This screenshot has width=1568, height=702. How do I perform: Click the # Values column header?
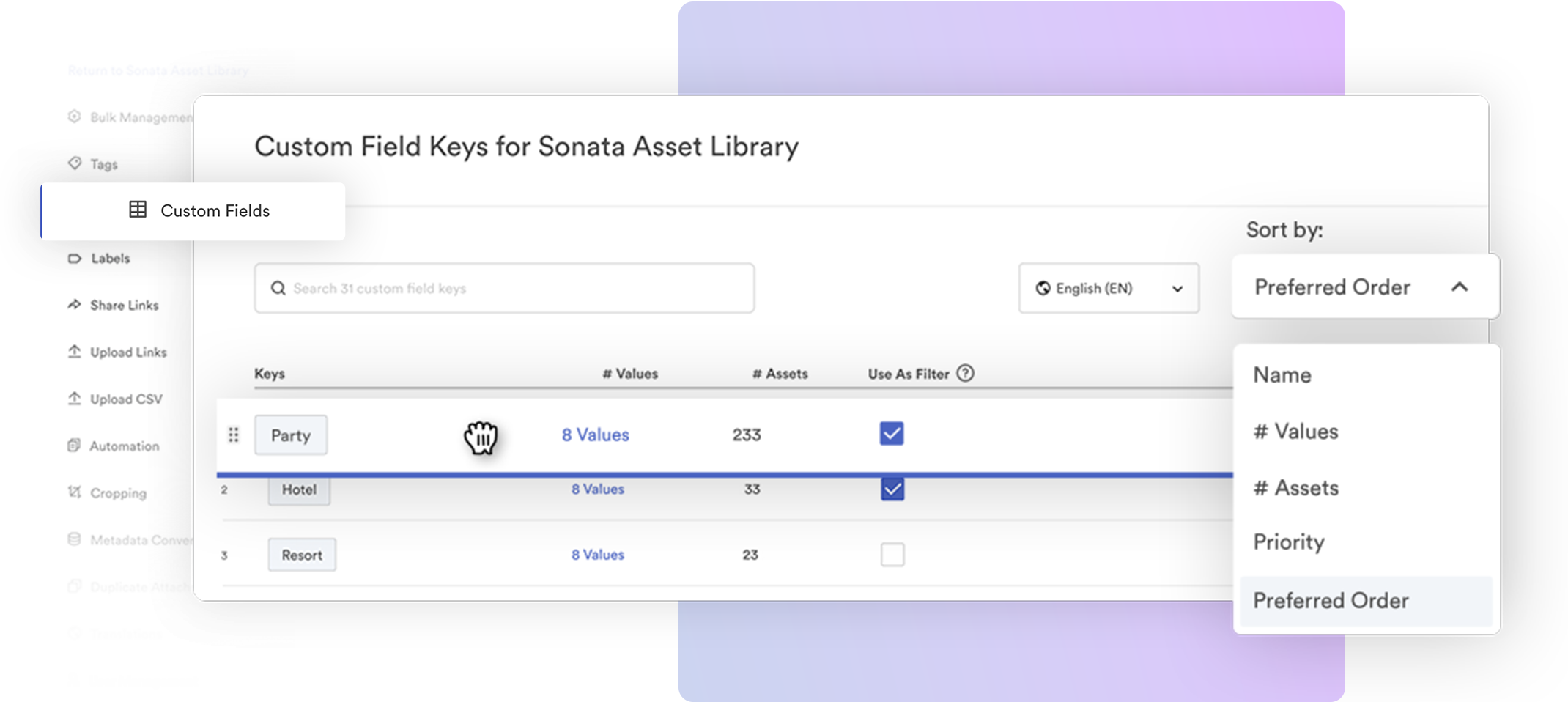coord(630,374)
